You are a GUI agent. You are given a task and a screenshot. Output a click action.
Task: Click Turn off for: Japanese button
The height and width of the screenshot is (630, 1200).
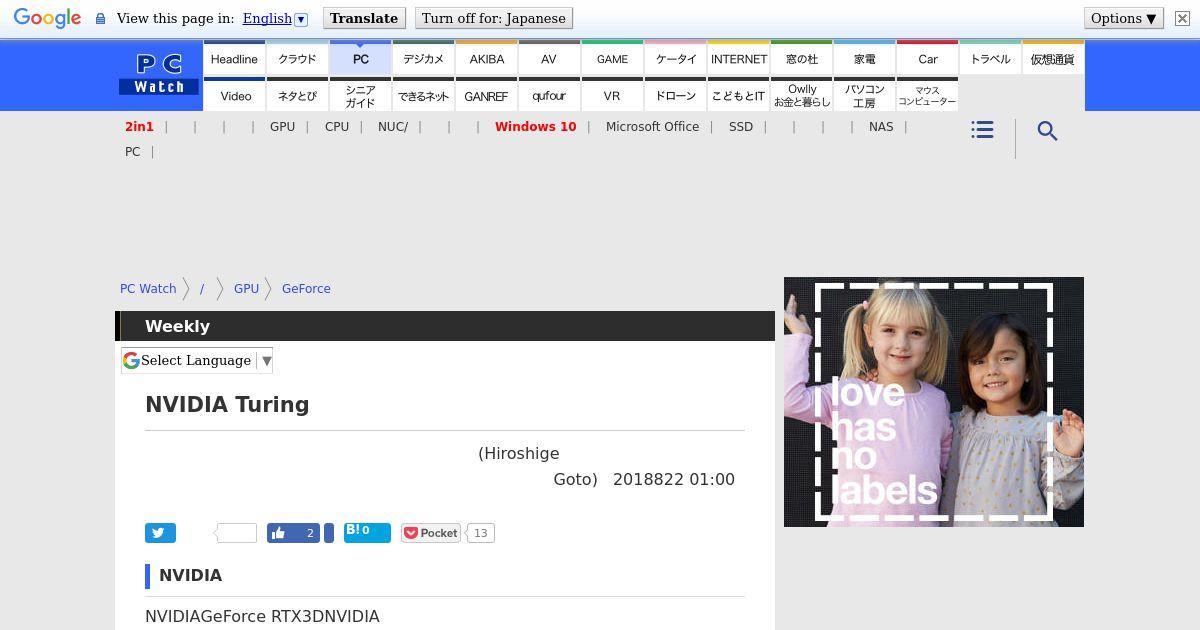[494, 18]
